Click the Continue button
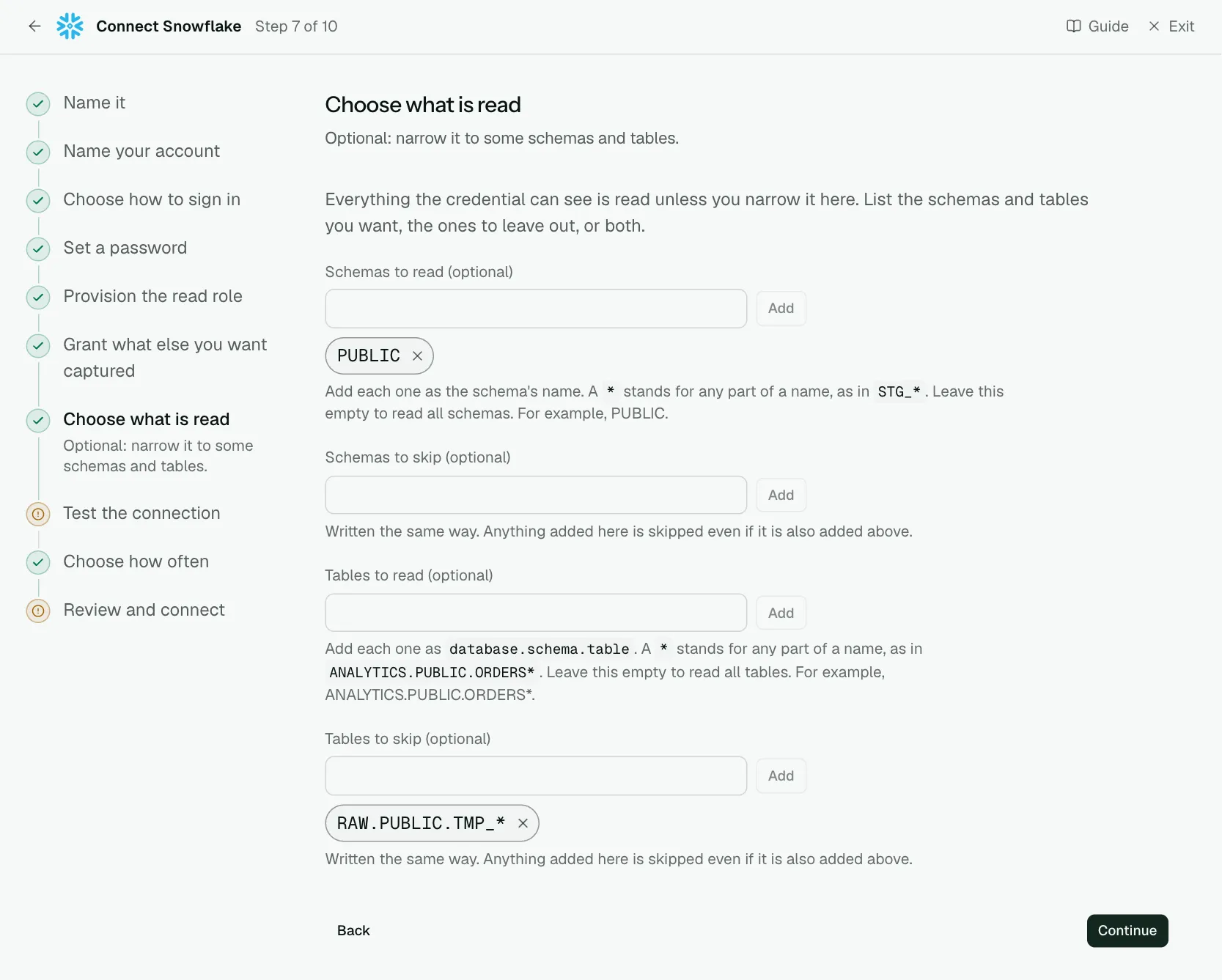This screenshot has width=1222, height=980. click(1127, 930)
